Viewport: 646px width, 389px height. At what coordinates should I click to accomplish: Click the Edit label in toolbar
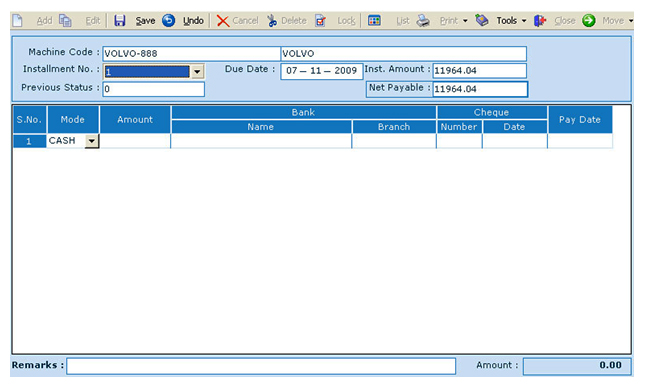(93, 21)
